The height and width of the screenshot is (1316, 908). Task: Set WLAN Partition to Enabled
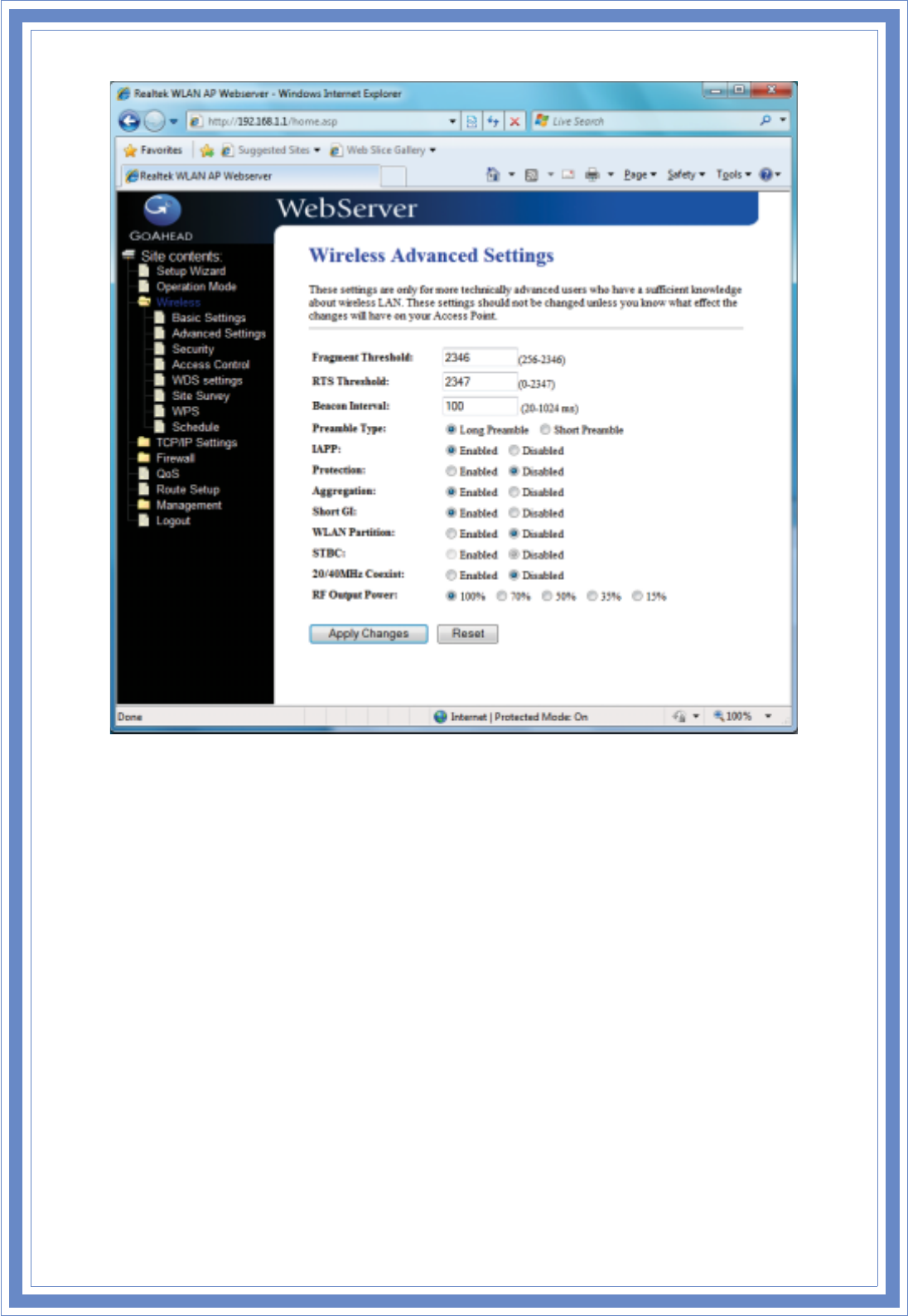(x=451, y=534)
